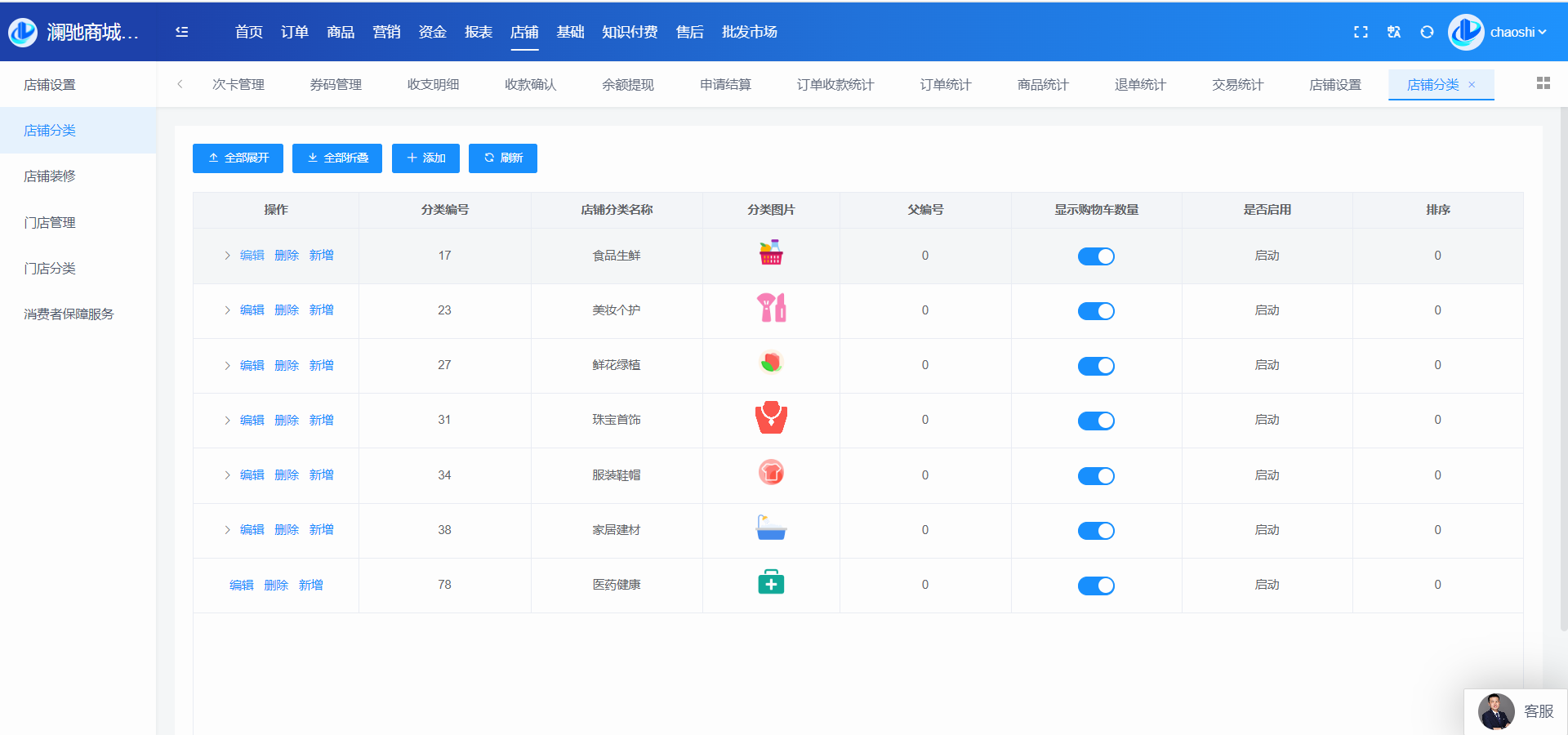Image resolution: width=1568 pixels, height=735 pixels.
Task: Toggle cart quantity switch for 医药健康
Action: (x=1095, y=586)
